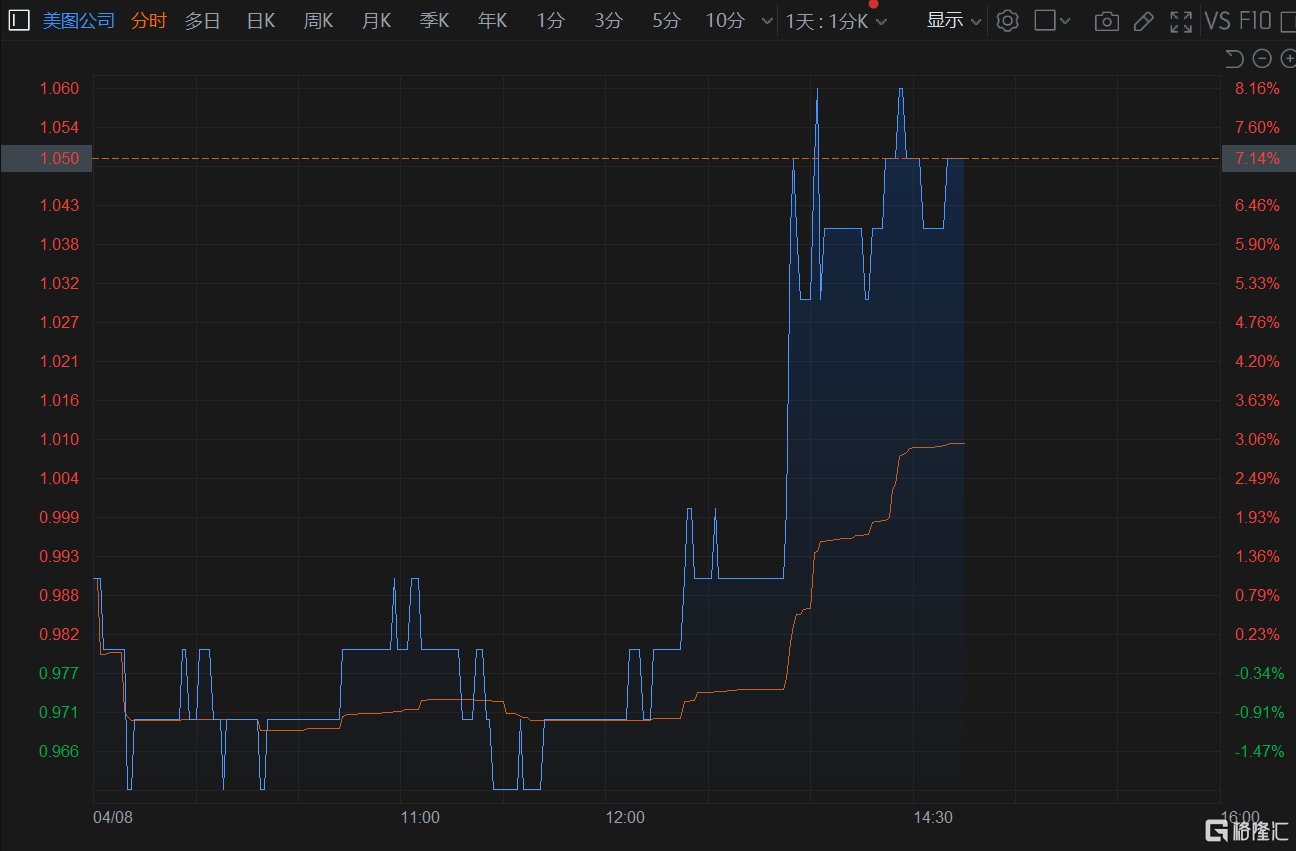
Task: Take a chart screenshot with camera icon
Action: pyautogui.click(x=1106, y=21)
